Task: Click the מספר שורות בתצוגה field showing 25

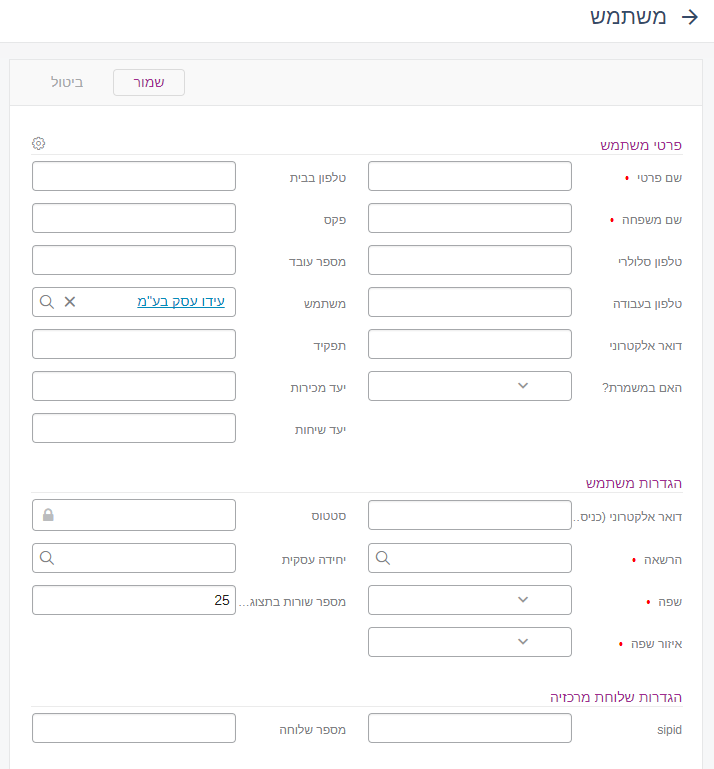Action: click(134, 600)
